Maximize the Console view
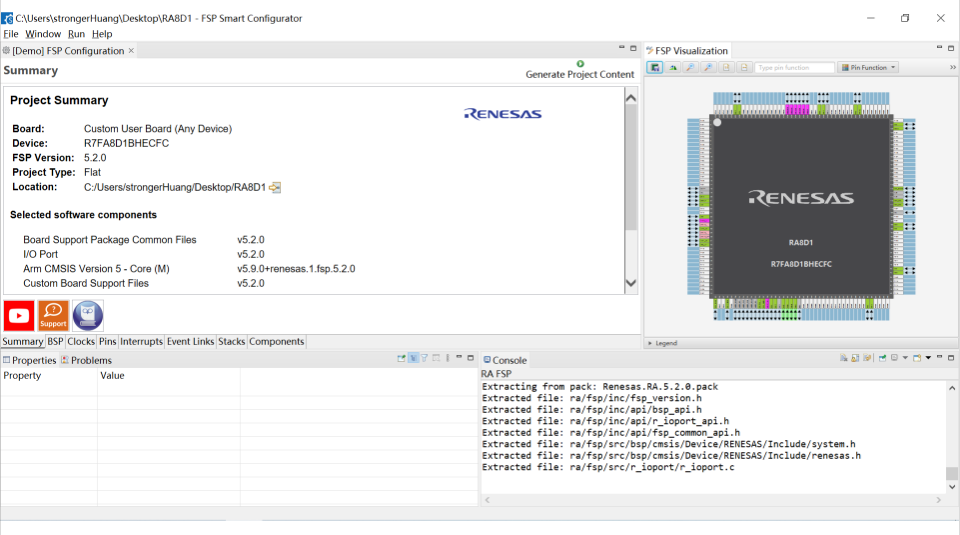This screenshot has width=960, height=535. coord(951,357)
